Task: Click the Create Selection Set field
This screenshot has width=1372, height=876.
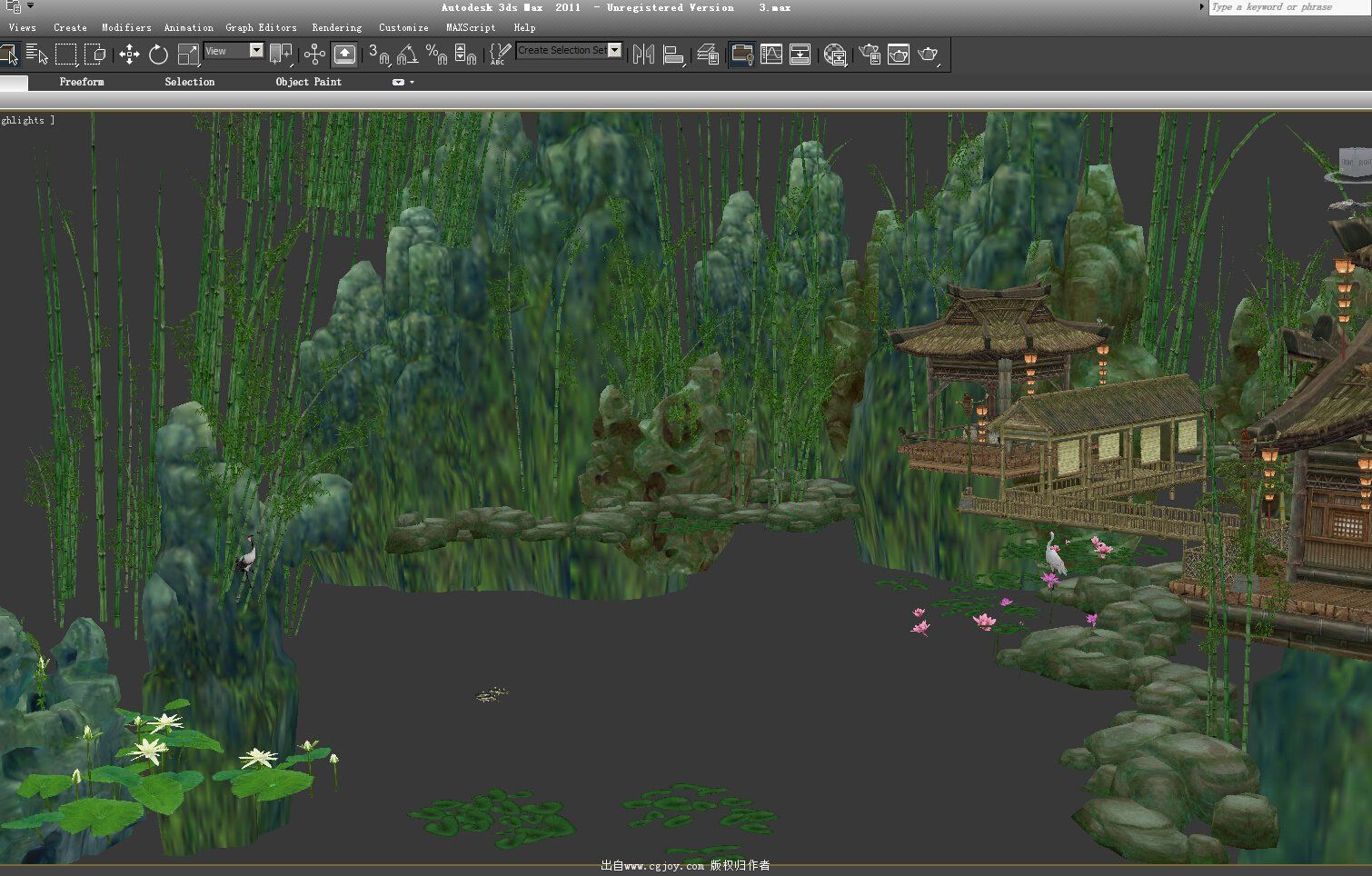Action: pos(562,51)
